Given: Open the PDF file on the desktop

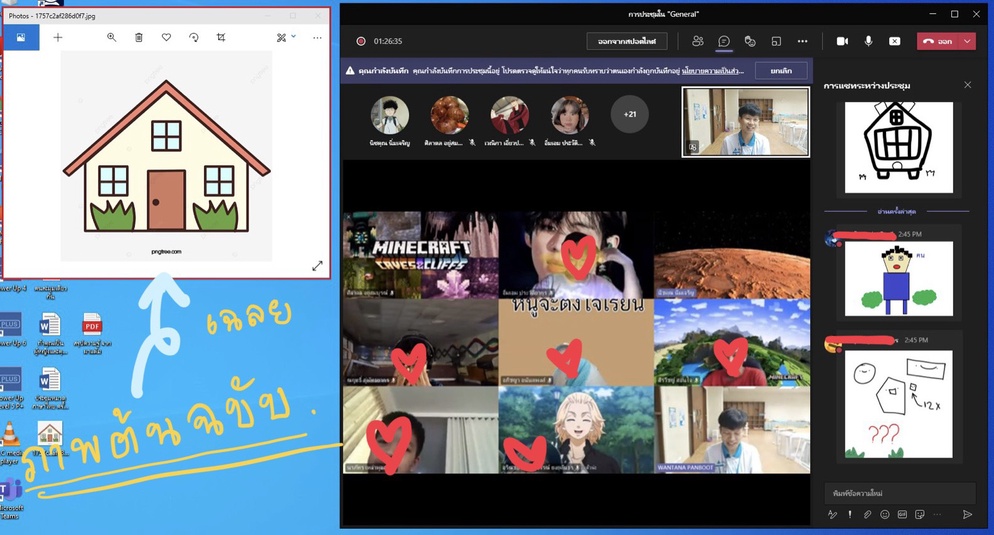Looking at the screenshot, I should click(93, 333).
